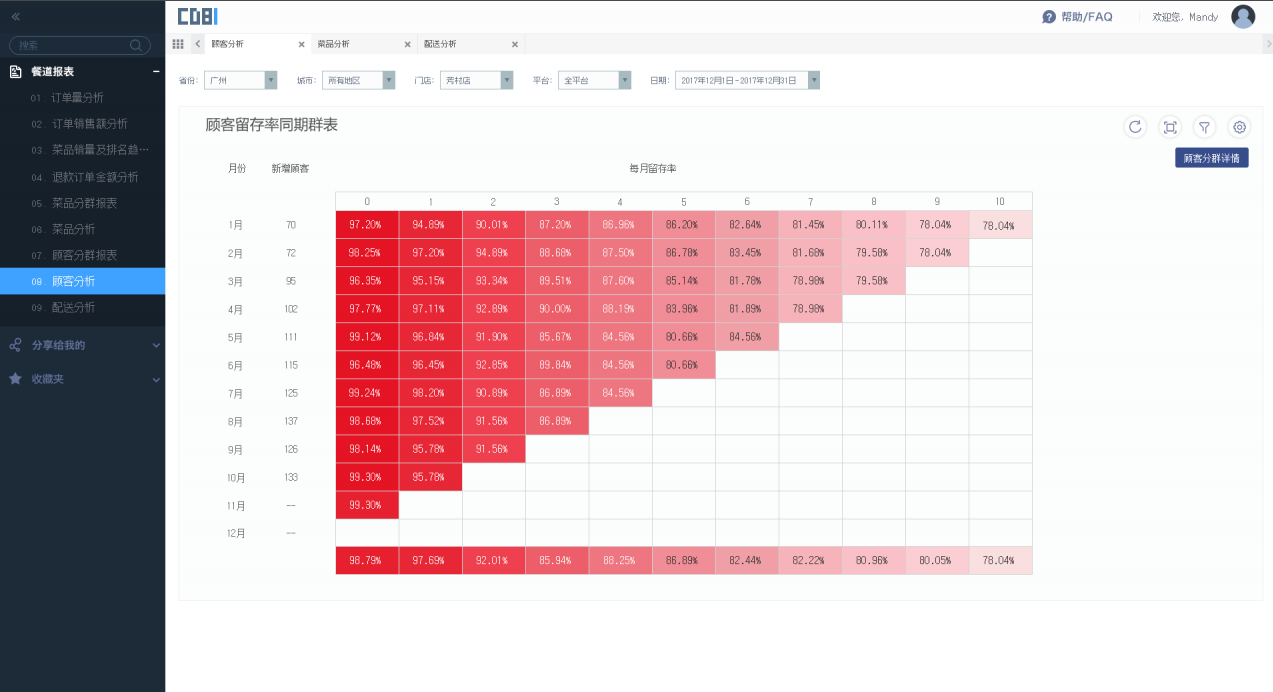Collapse the sidebar with the double-chevron icon
Image resolution: width=1273 pixels, height=692 pixels.
[x=15, y=17]
